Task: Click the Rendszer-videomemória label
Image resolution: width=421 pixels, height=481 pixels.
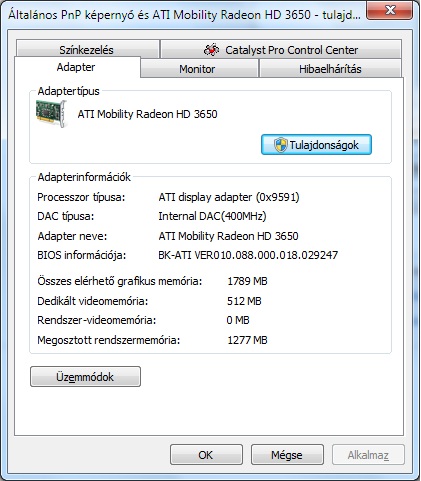Action: click(x=97, y=320)
